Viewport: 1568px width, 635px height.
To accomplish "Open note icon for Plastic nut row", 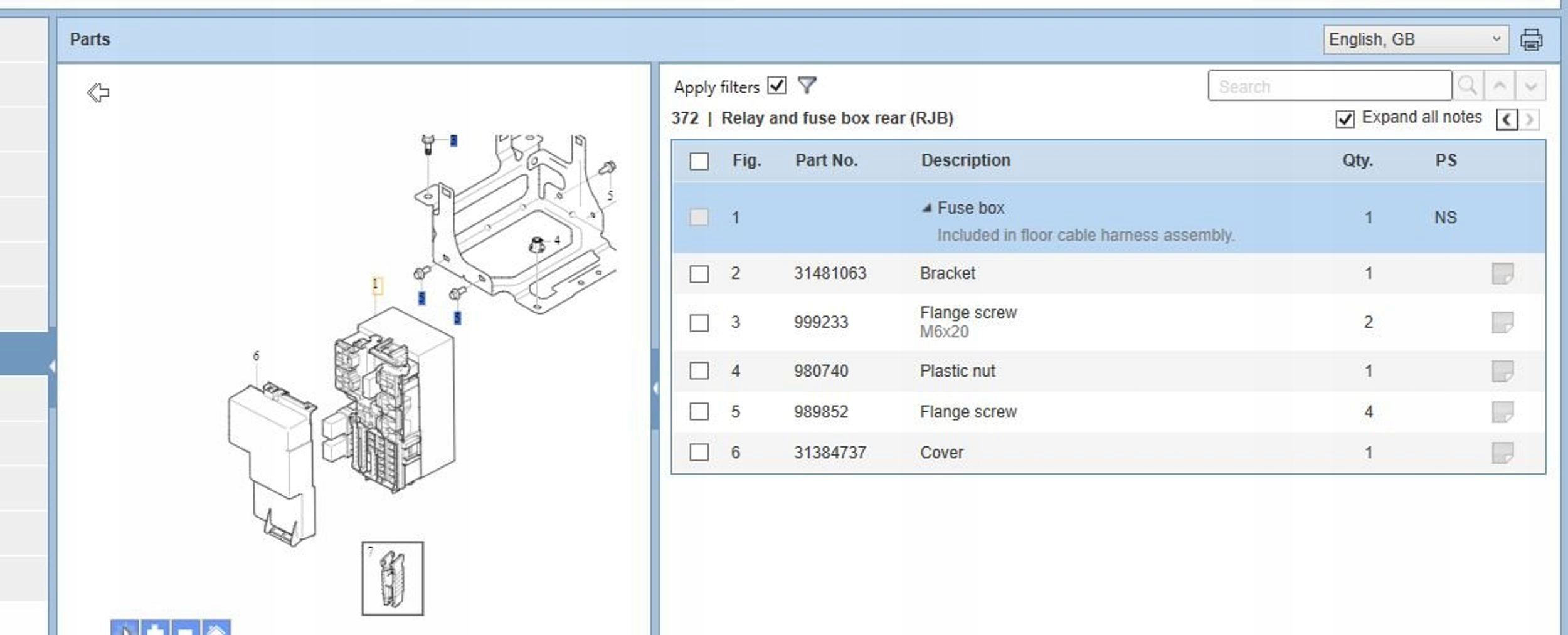I will point(1502,371).
